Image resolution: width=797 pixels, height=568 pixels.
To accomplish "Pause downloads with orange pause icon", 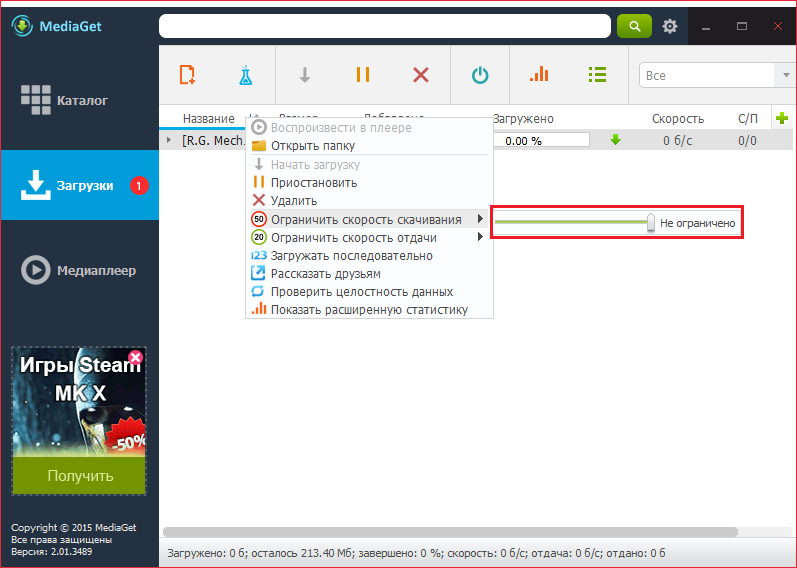I will coord(363,75).
